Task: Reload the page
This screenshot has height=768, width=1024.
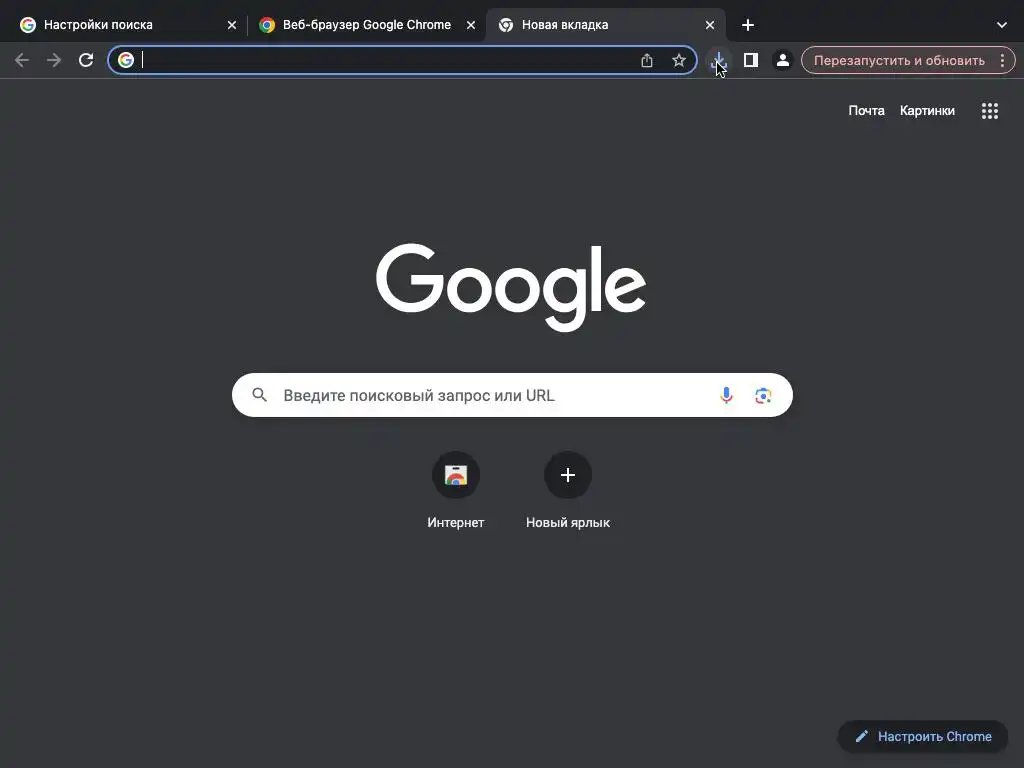Action: coord(86,60)
